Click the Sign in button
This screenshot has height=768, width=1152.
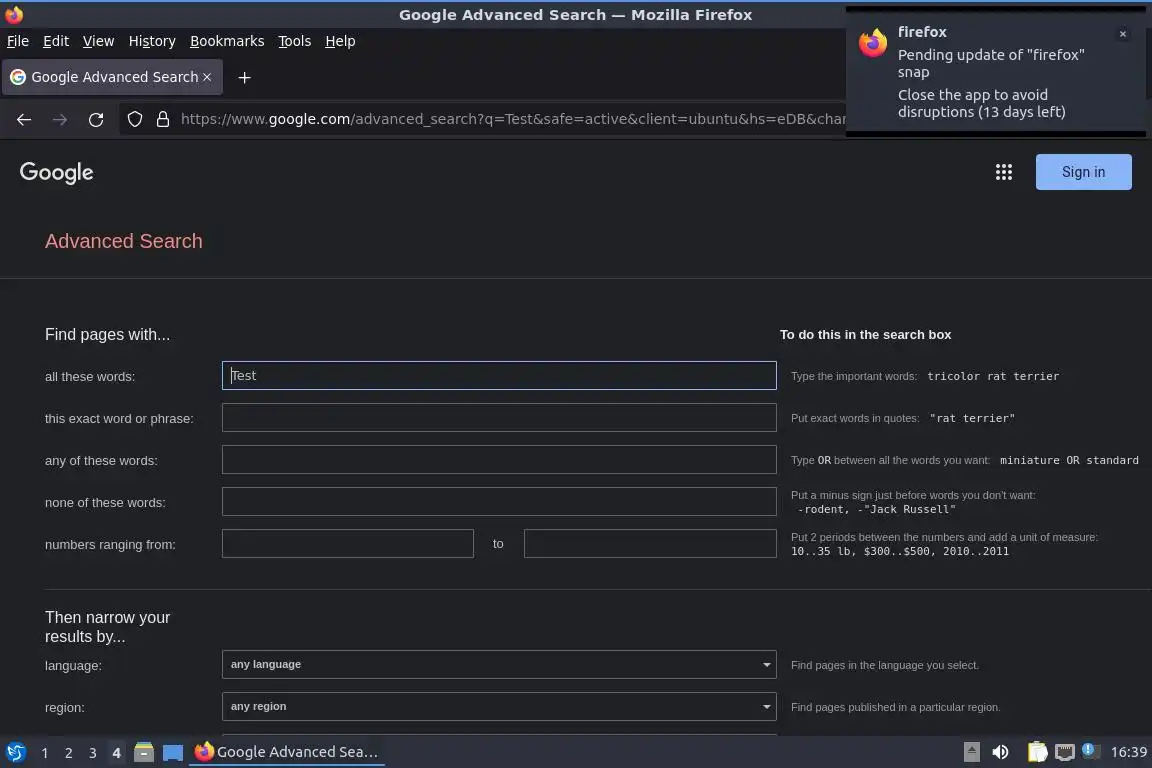(x=1083, y=172)
